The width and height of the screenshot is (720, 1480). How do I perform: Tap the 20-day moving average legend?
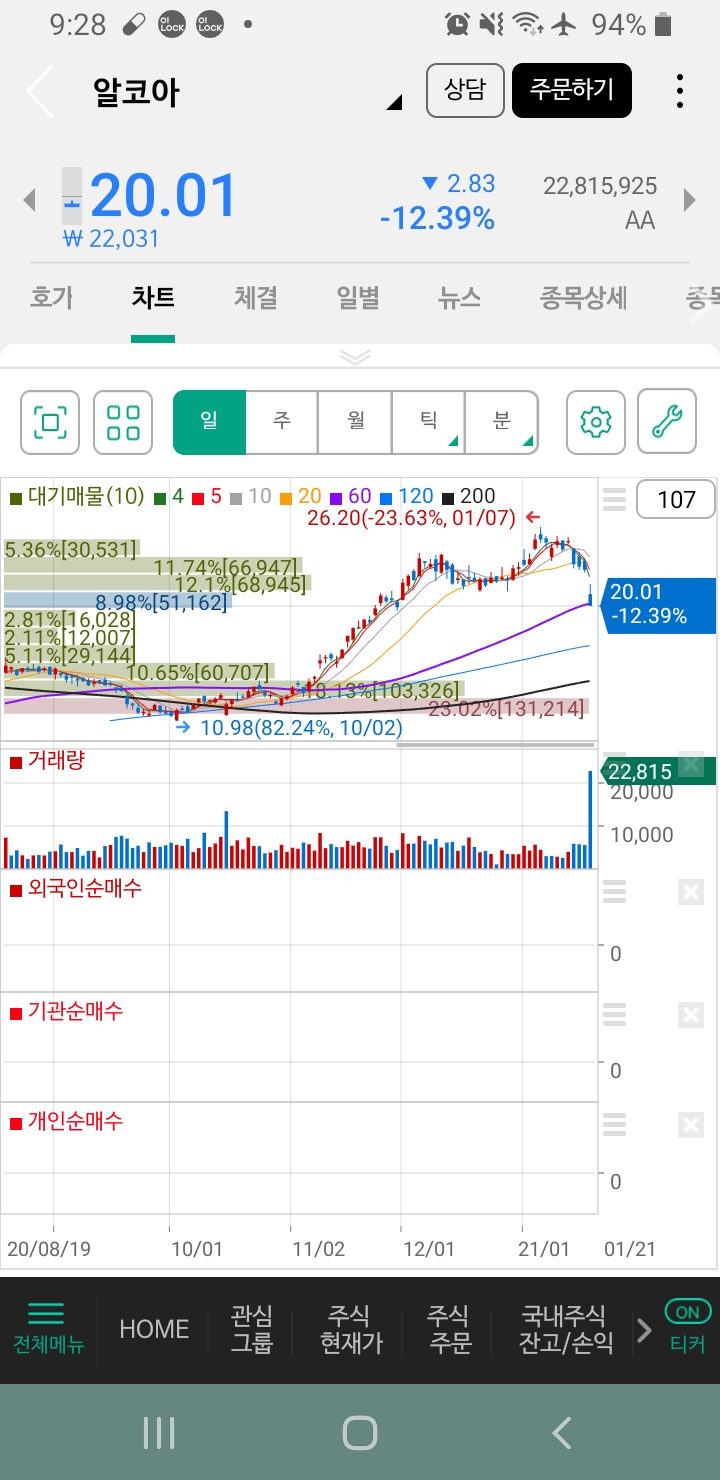click(x=302, y=496)
